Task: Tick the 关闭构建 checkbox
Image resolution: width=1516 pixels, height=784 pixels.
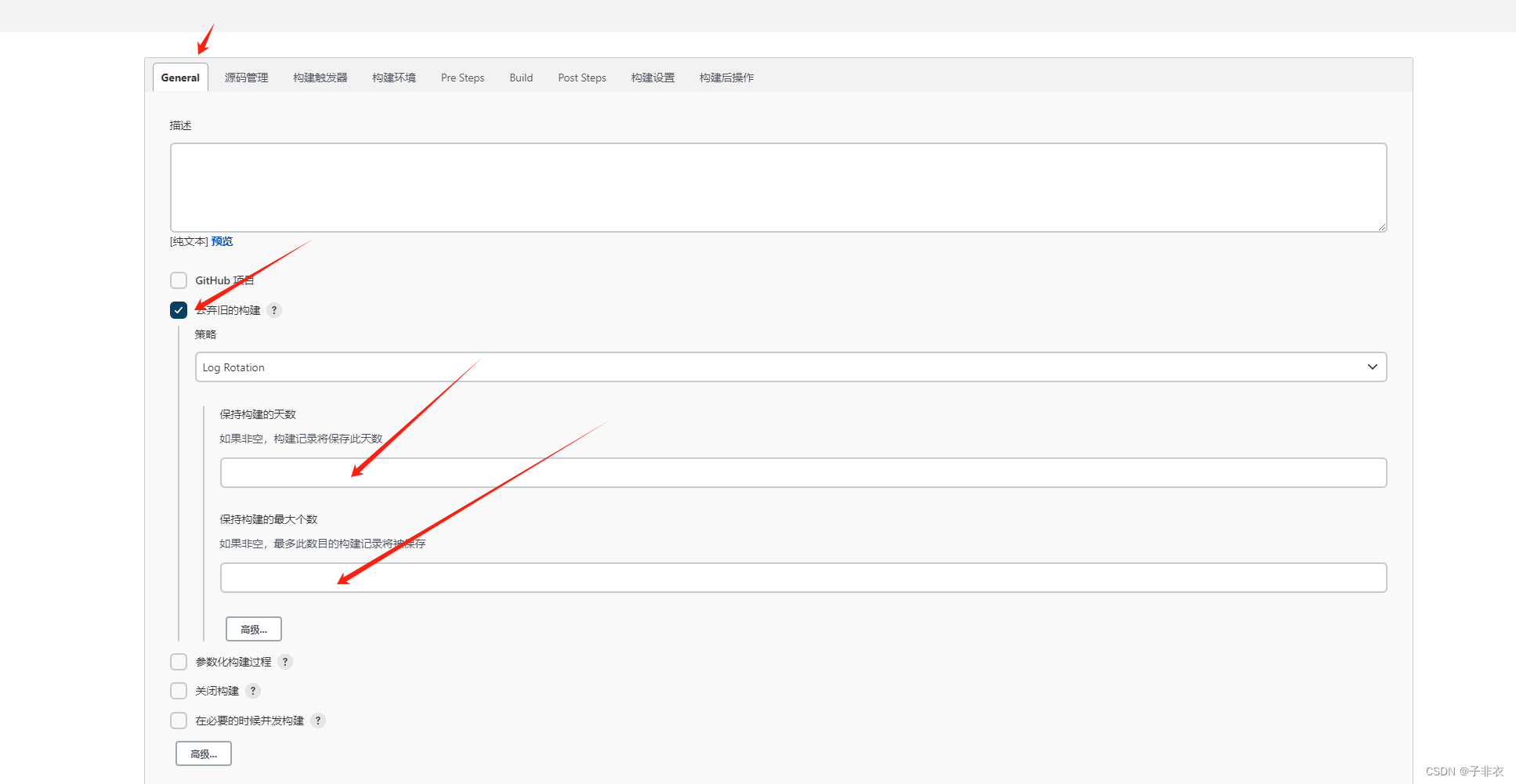Action: [179, 691]
